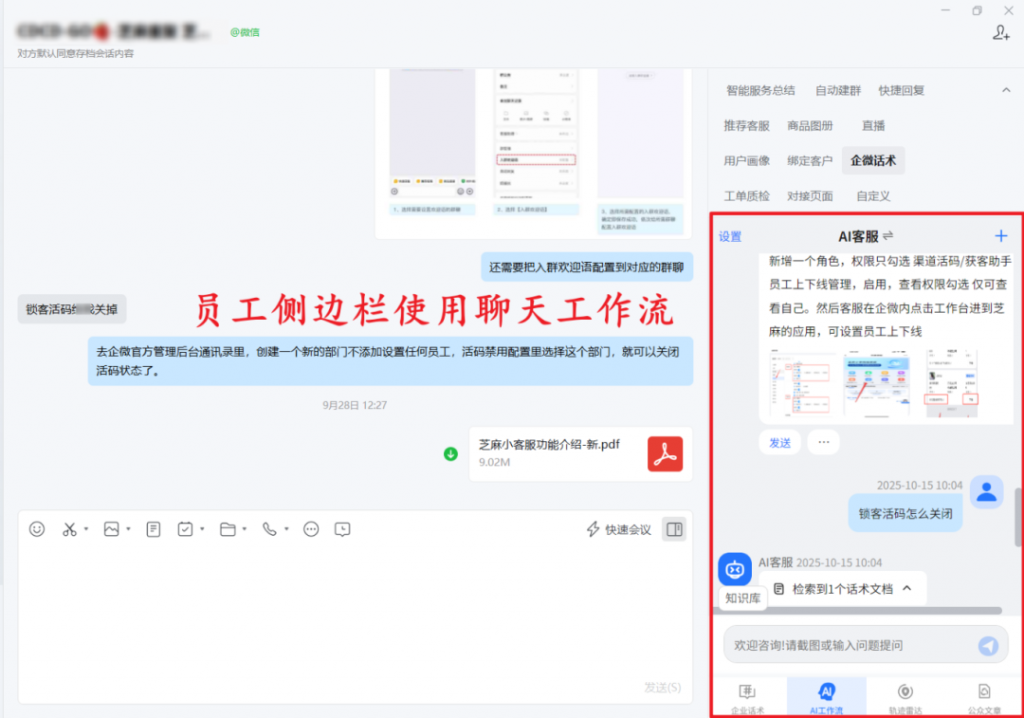This screenshot has width=1024, height=718.
Task: Toggle the sidebar panel button
Action: point(674,529)
